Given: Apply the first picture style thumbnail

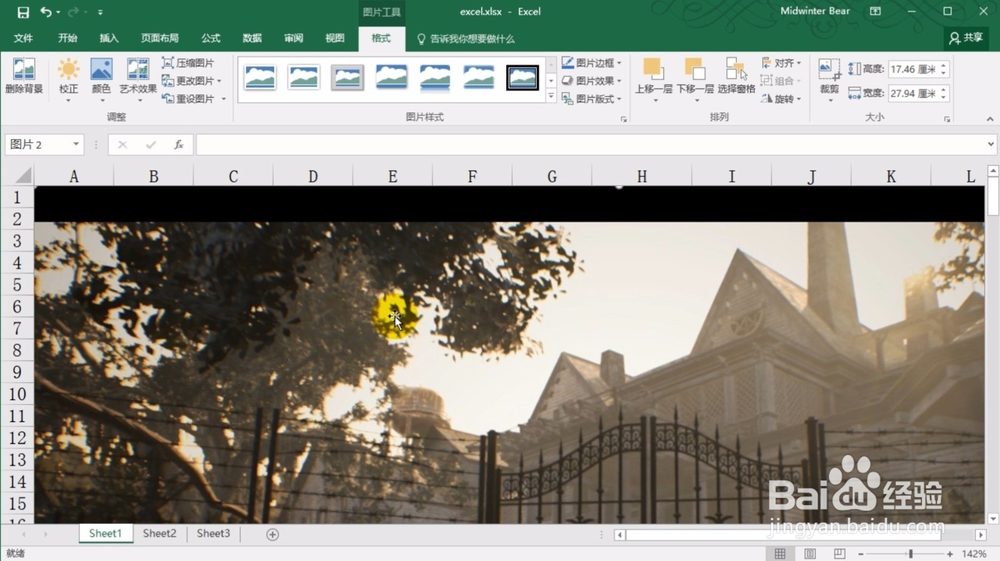Looking at the screenshot, I should [260, 78].
